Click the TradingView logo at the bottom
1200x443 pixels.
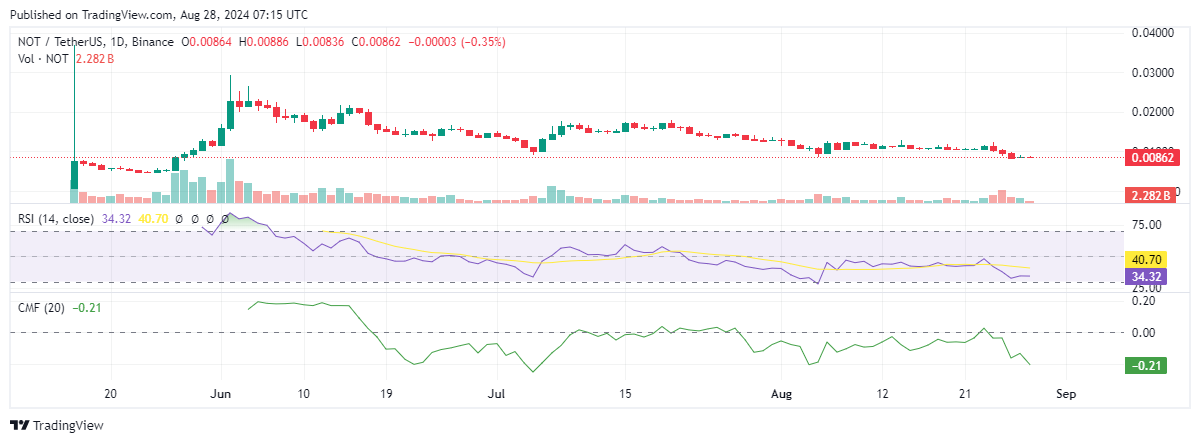pos(57,425)
